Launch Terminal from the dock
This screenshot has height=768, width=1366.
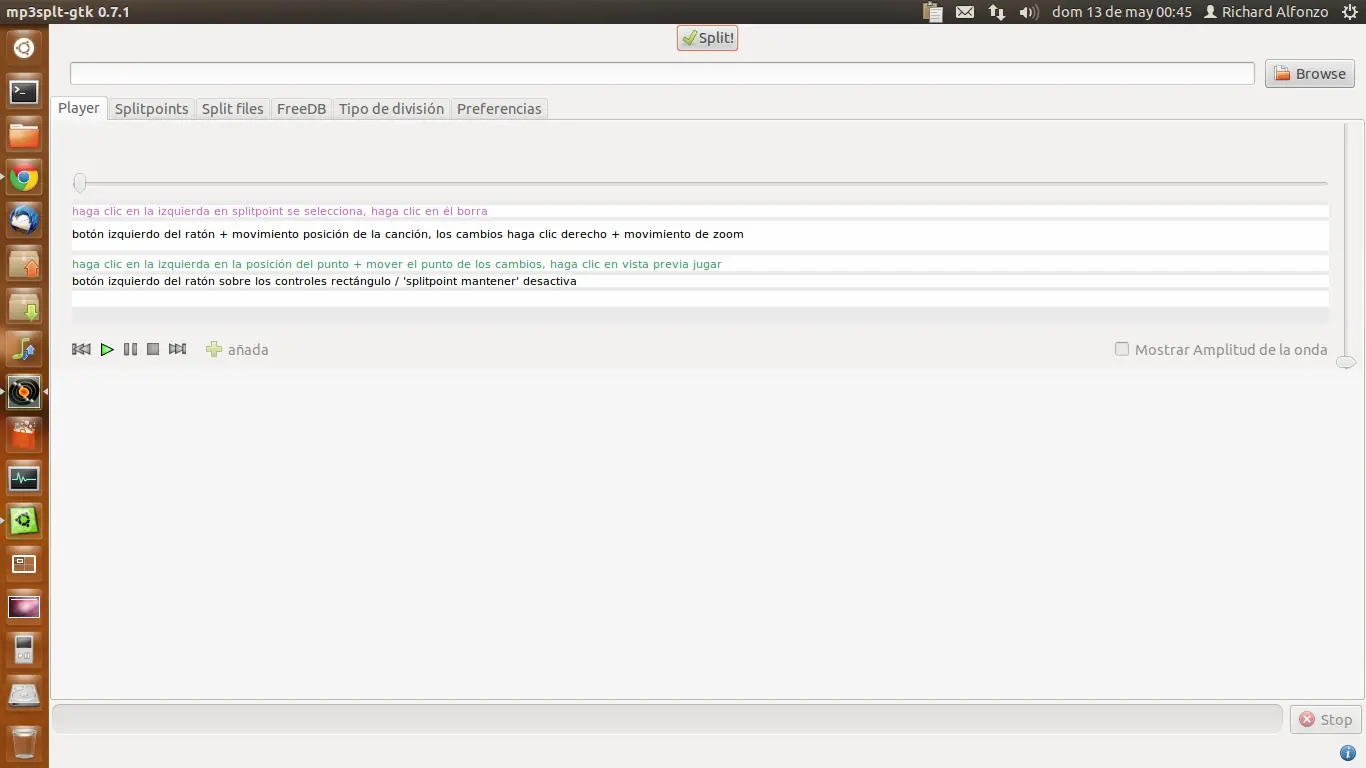click(24, 92)
